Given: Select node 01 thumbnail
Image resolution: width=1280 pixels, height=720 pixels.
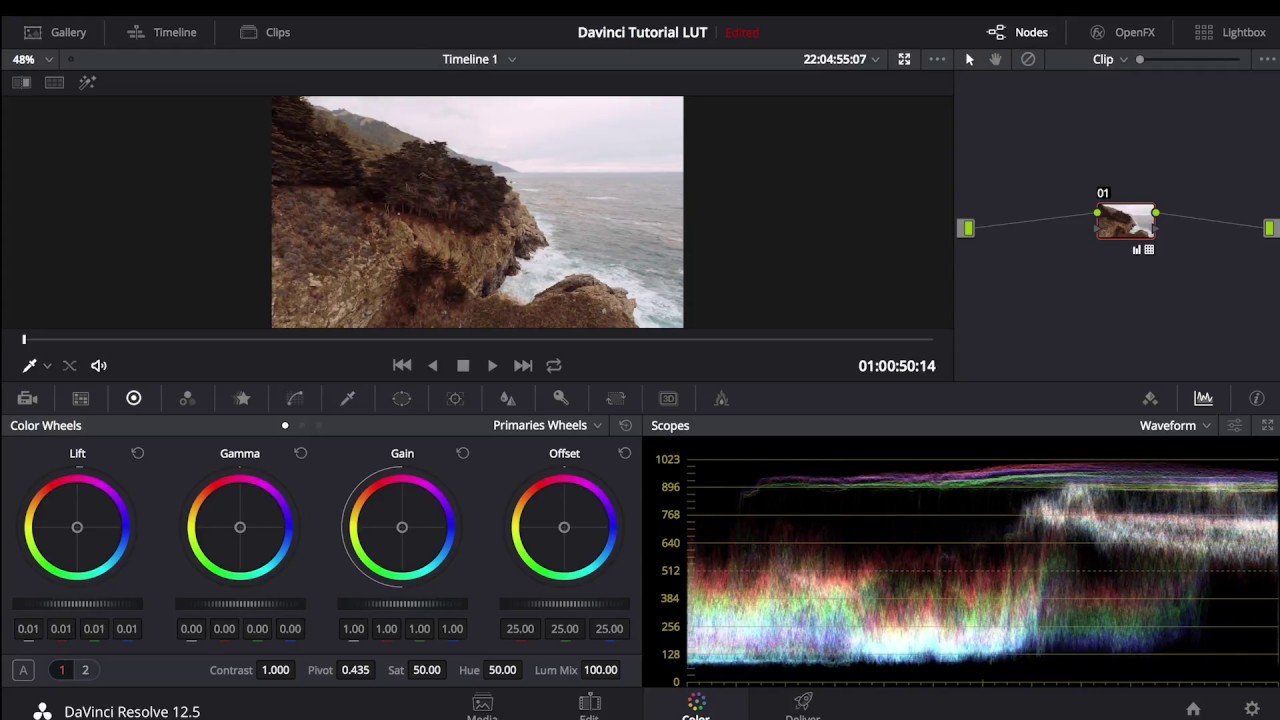Looking at the screenshot, I should 1126,221.
